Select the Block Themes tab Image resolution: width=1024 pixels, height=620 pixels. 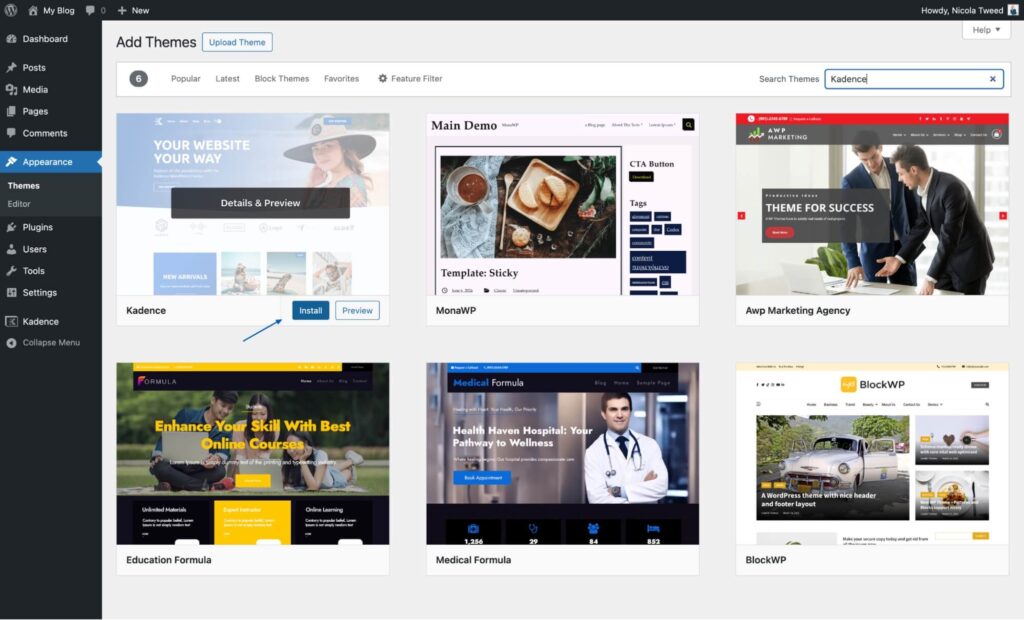[x=282, y=79]
